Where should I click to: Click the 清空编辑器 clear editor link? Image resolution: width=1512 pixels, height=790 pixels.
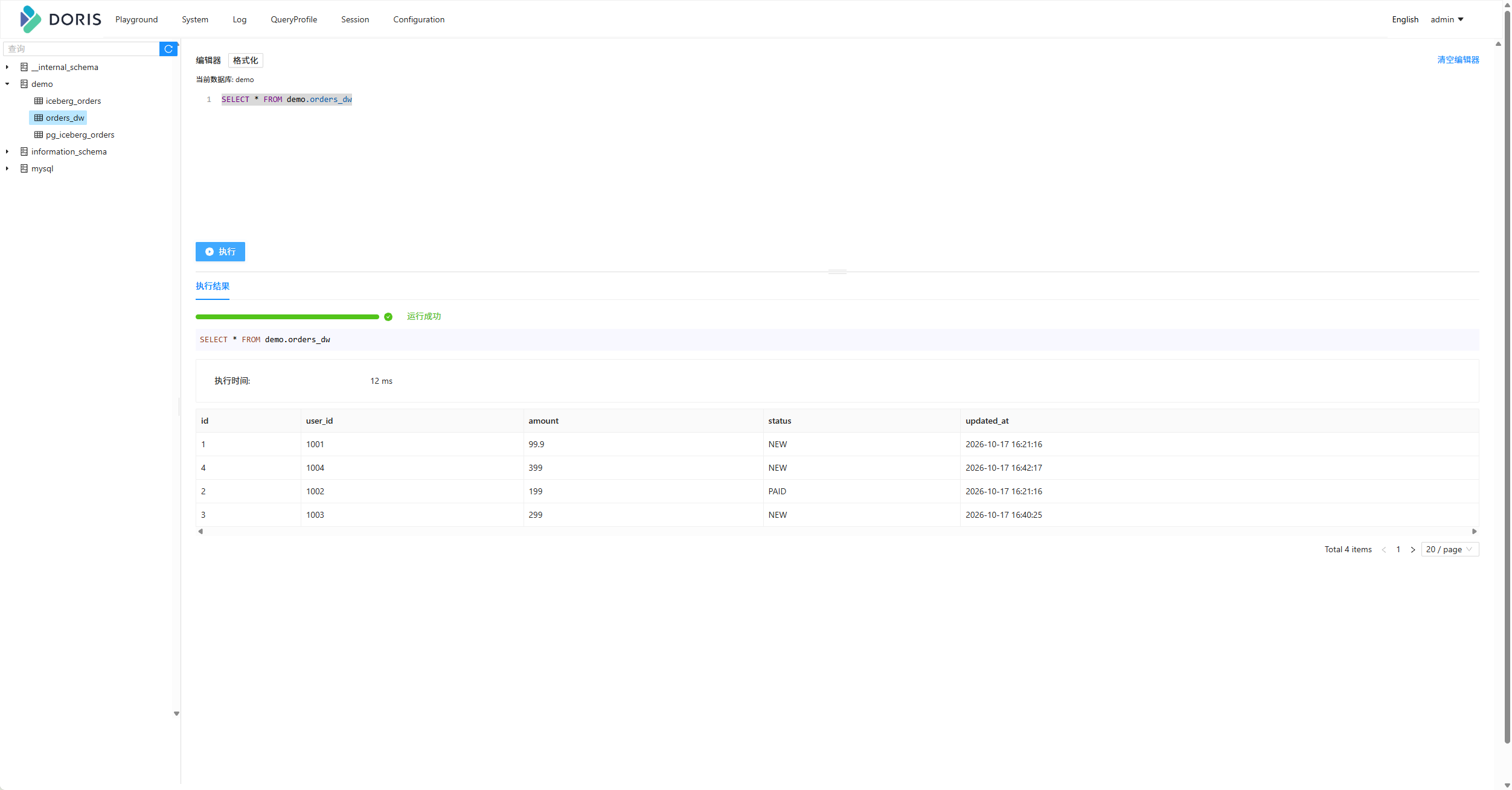tap(1458, 60)
